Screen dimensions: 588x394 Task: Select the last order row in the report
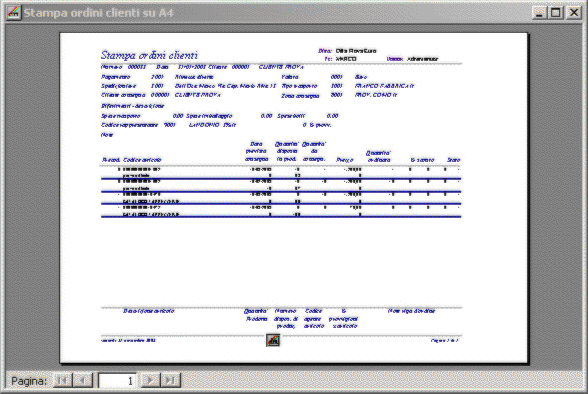[x=280, y=211]
